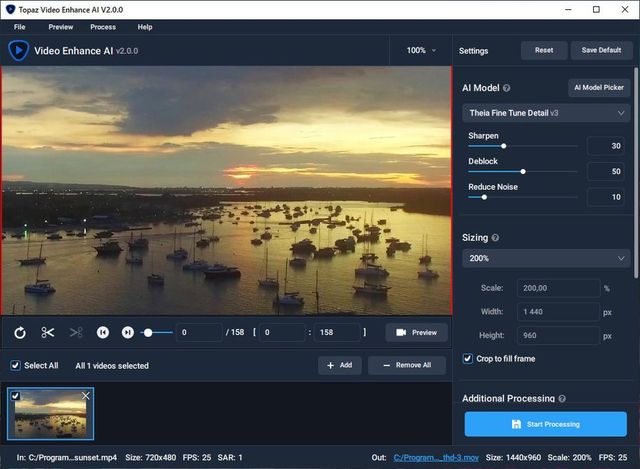Open the Theia Fine Tune Detail dropdown

click(x=546, y=113)
